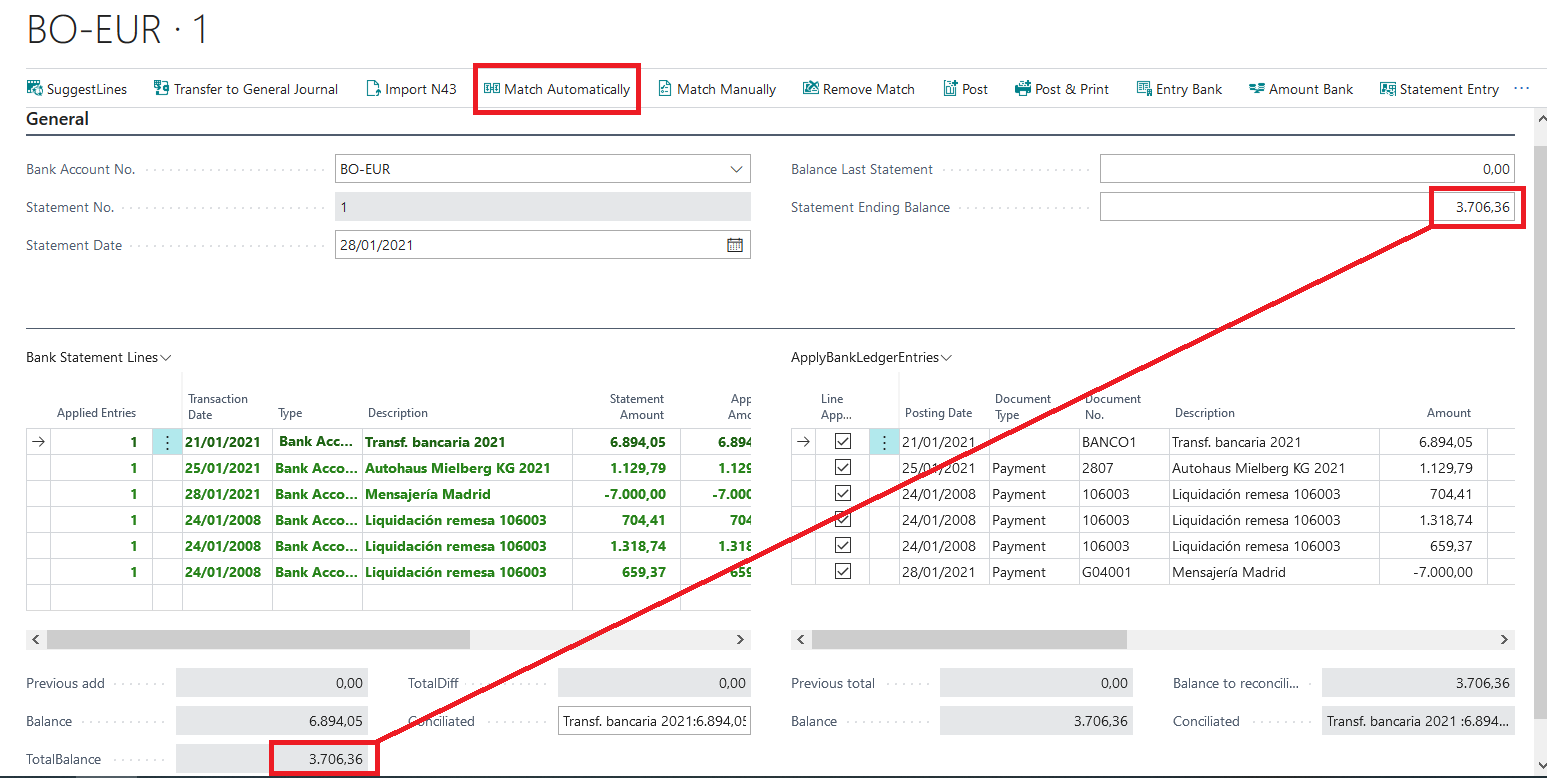Click the General section heading

pos(57,119)
